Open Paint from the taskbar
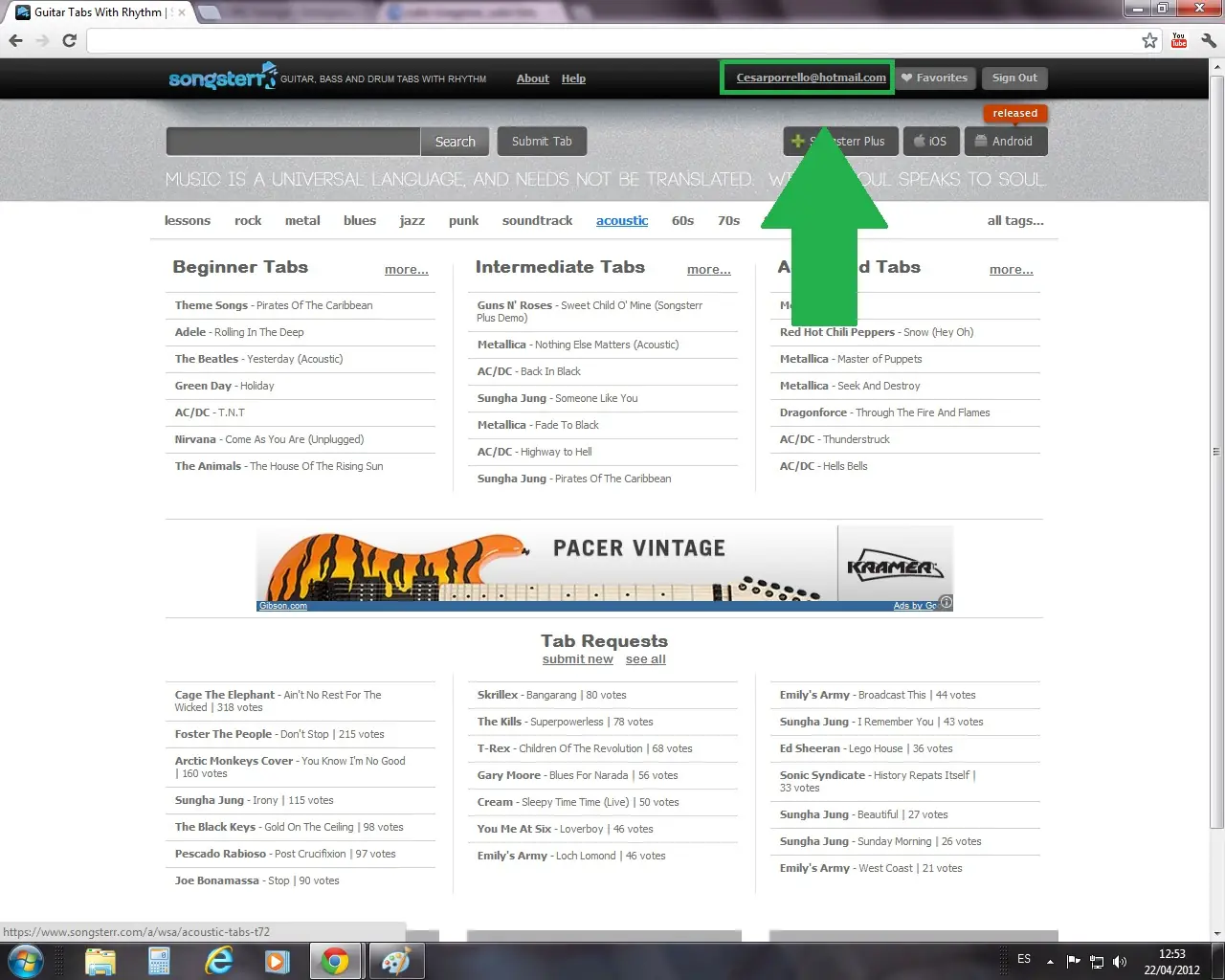 [395, 961]
